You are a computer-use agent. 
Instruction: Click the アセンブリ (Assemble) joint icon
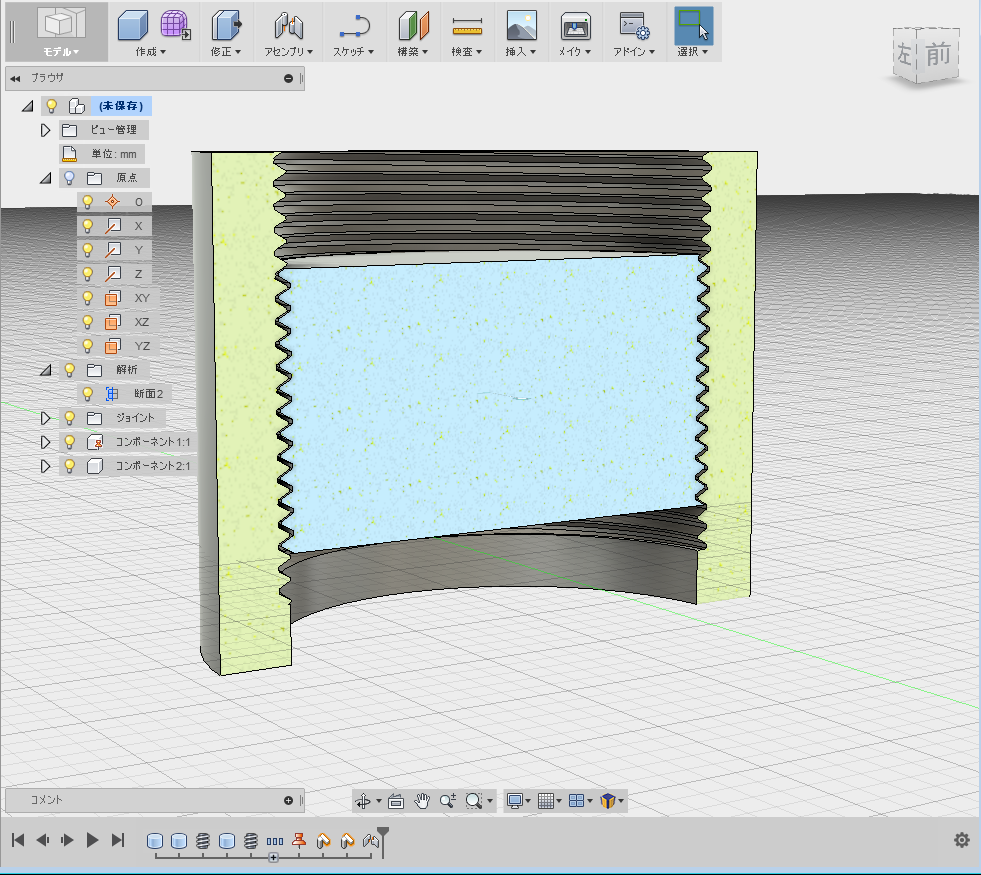click(x=289, y=27)
